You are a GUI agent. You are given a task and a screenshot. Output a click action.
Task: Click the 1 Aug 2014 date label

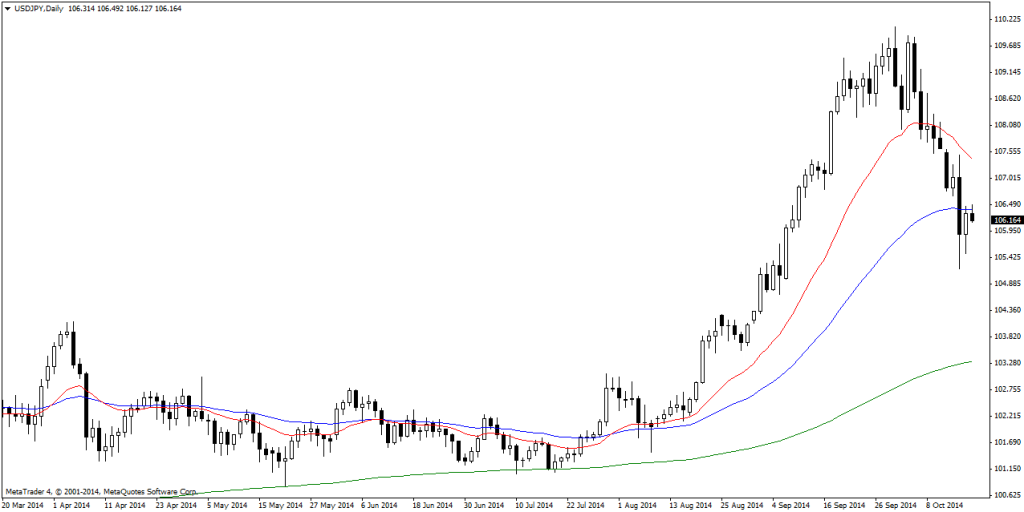coord(636,505)
